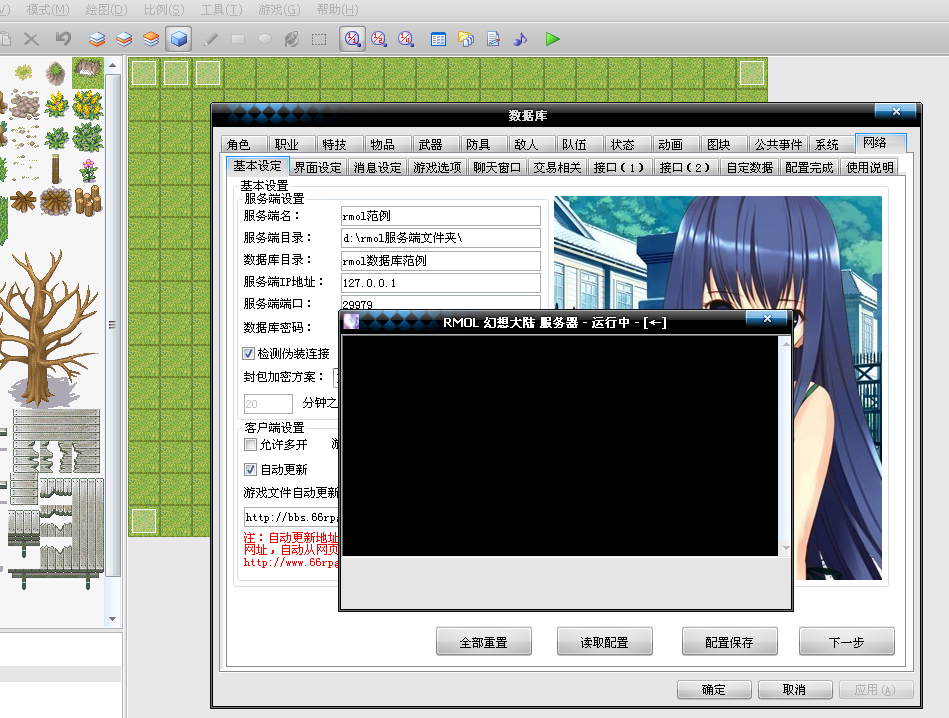Click the 配置保存 button
This screenshot has height=718, width=949.
pos(729,642)
